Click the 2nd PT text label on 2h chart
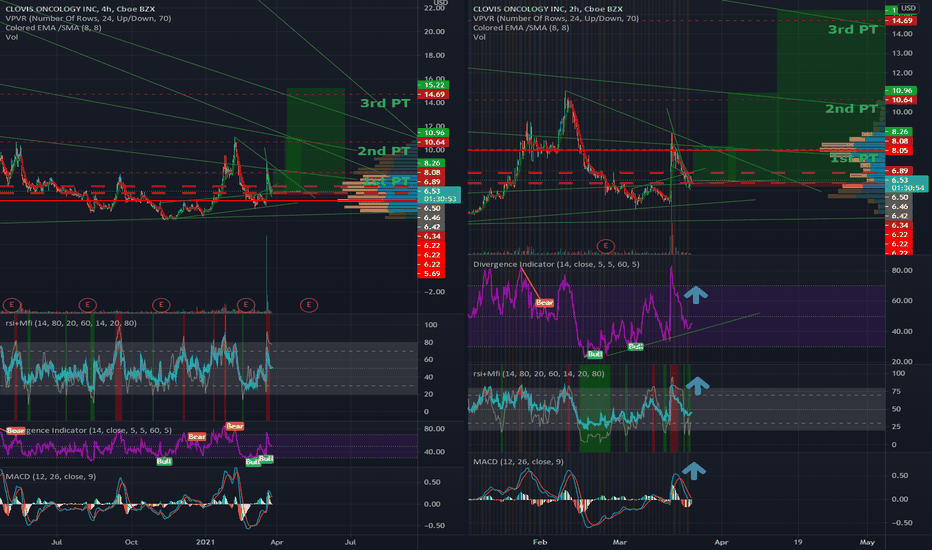 click(851, 108)
